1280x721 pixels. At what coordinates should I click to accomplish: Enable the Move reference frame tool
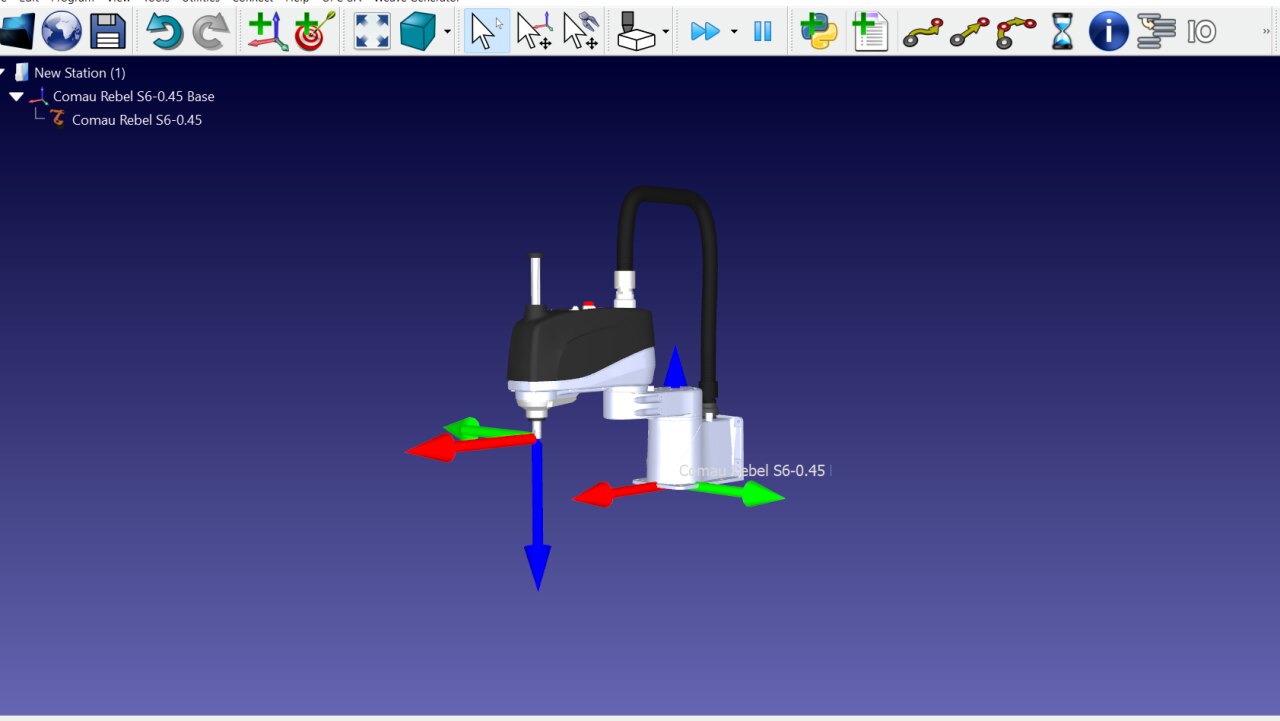tap(534, 31)
